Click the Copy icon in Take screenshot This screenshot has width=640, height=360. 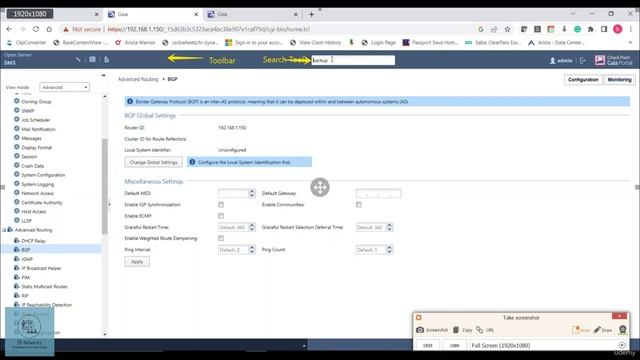point(456,329)
